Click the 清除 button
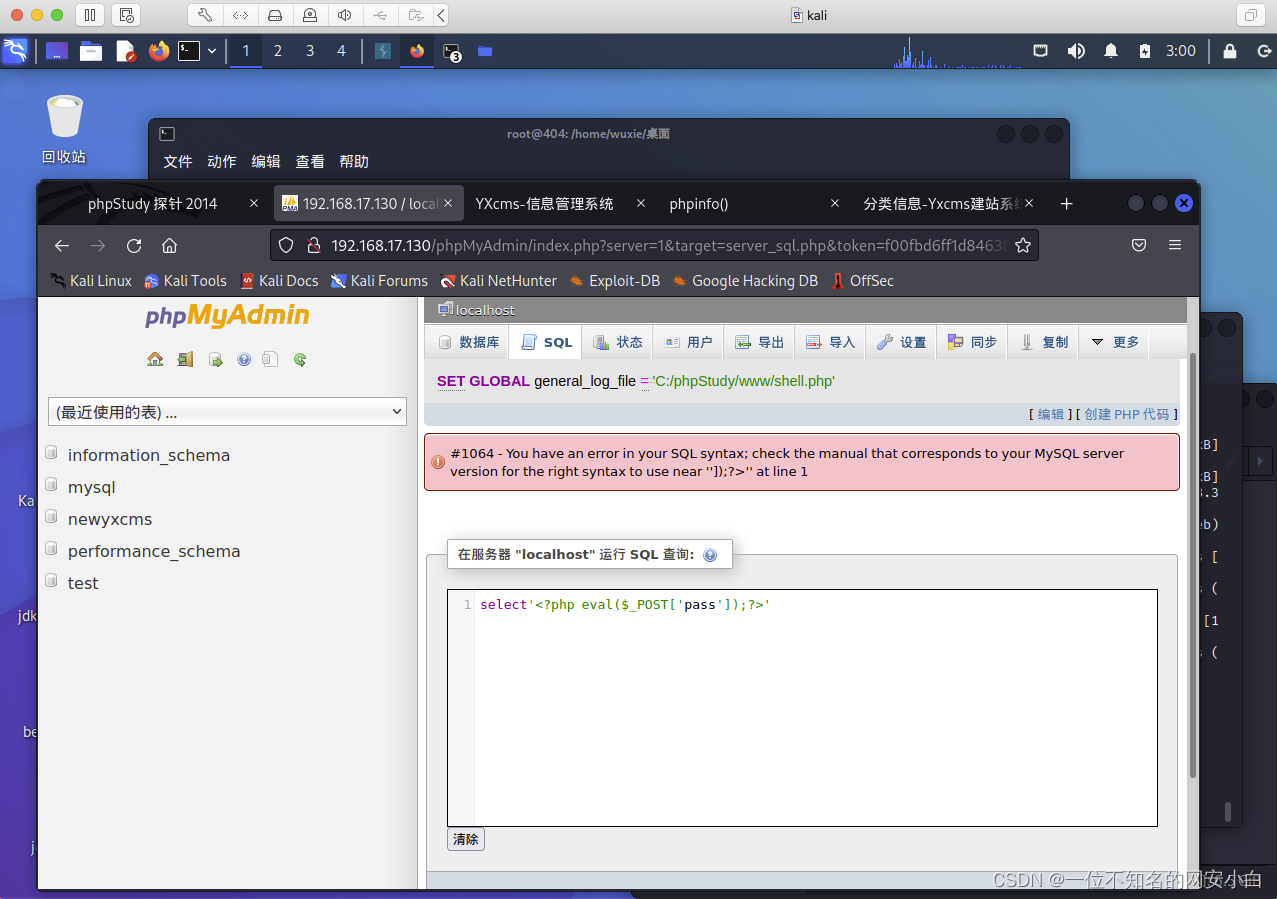This screenshot has height=899, width=1277. click(466, 839)
